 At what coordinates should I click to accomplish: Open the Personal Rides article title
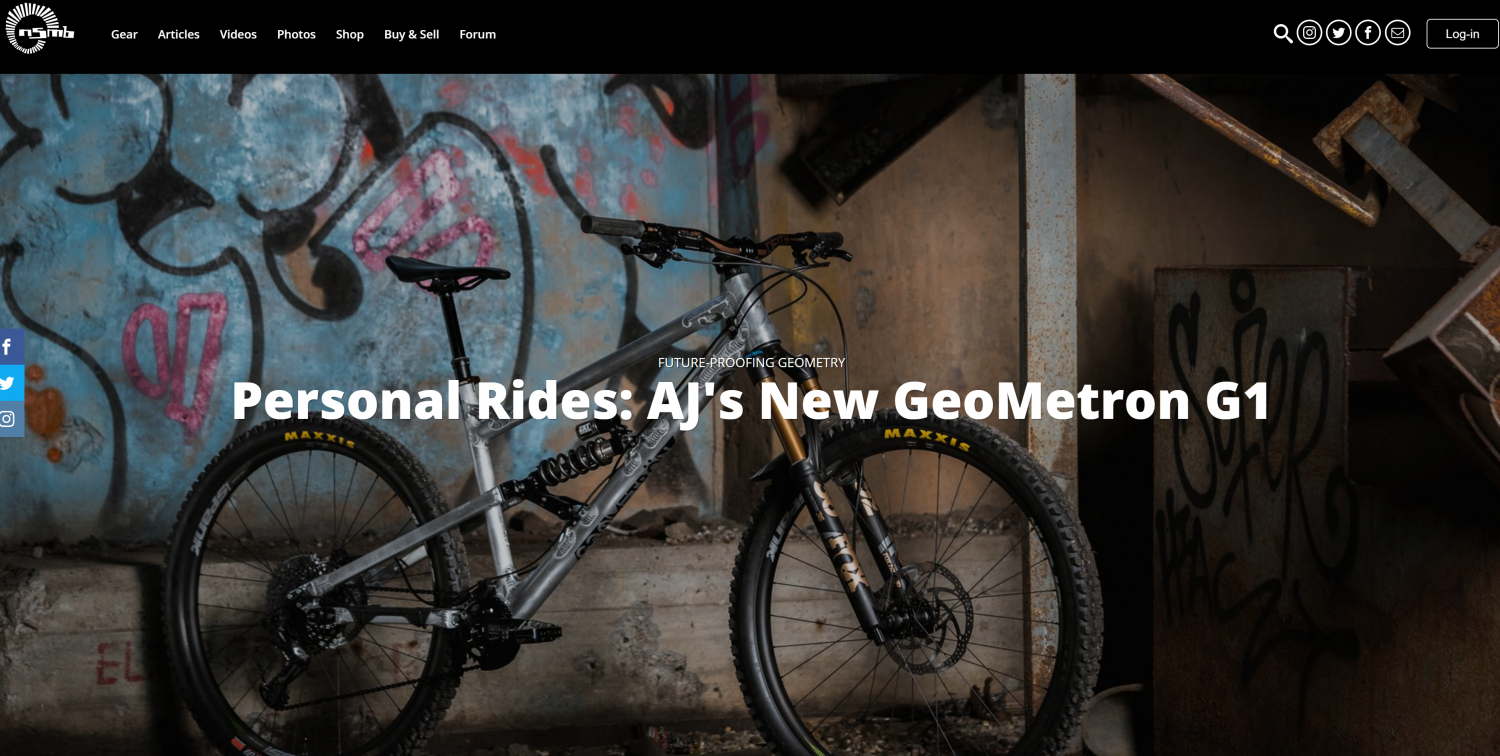751,399
